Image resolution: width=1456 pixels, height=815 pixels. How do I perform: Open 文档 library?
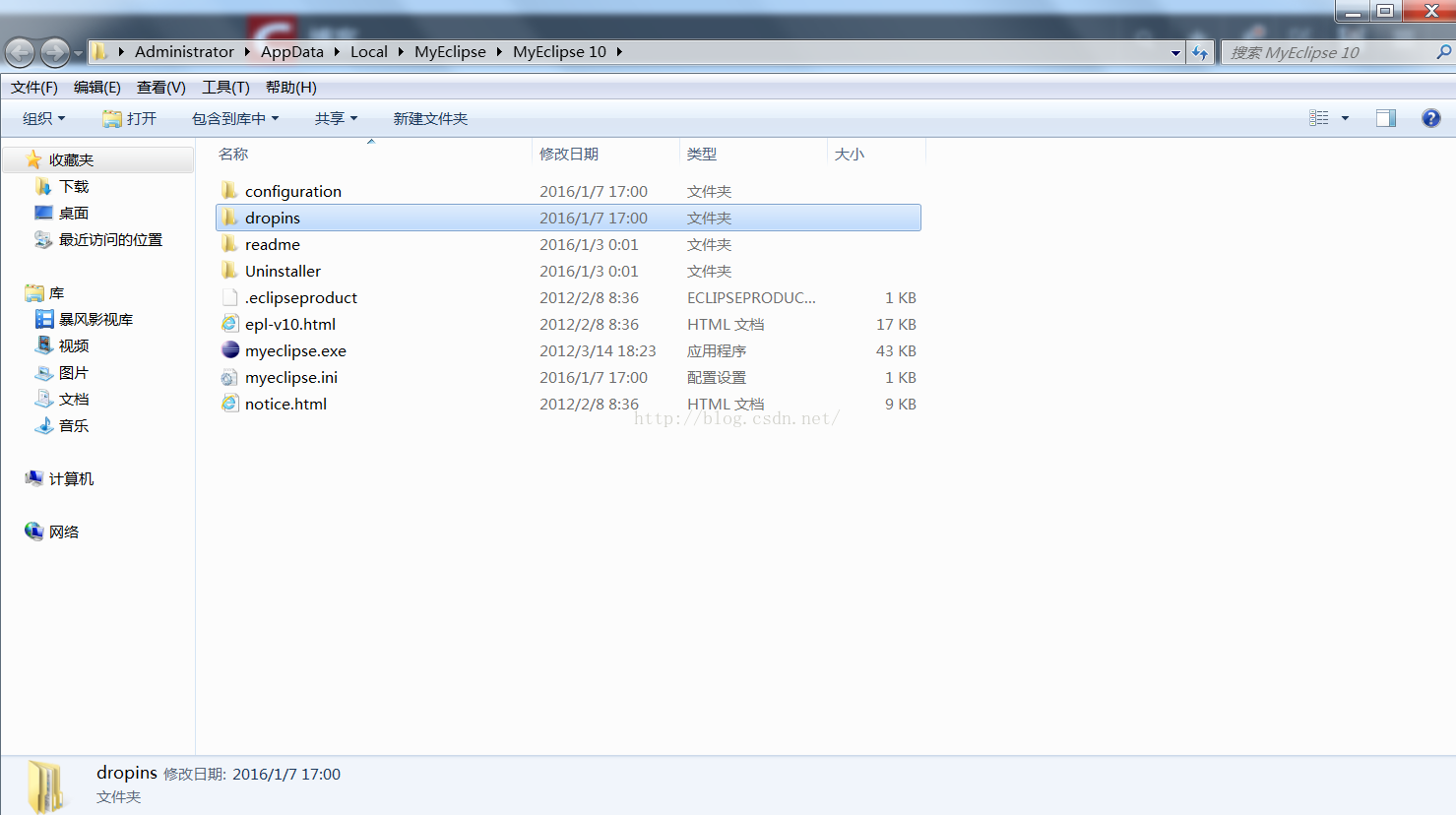pyautogui.click(x=74, y=399)
